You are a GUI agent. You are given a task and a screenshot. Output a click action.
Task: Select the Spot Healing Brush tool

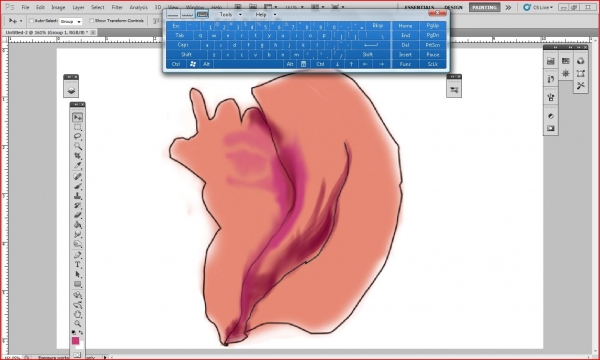click(x=78, y=176)
